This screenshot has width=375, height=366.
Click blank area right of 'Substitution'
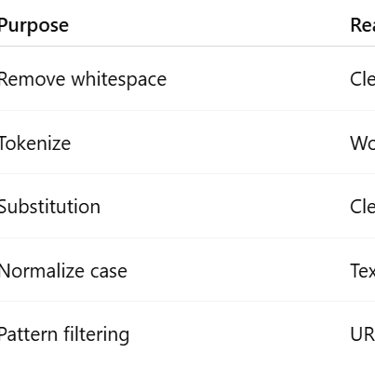[x=225, y=207]
